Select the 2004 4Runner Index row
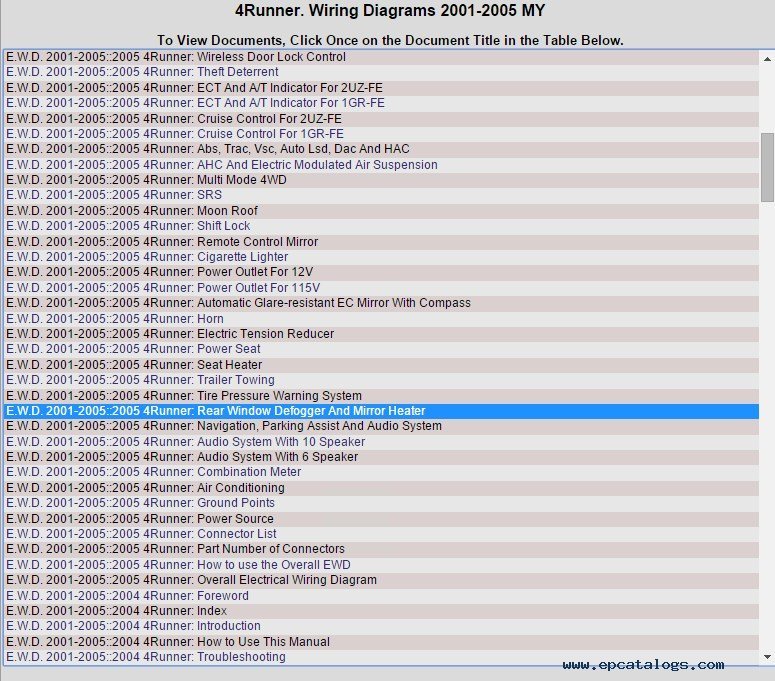The image size is (775, 681). click(x=381, y=611)
